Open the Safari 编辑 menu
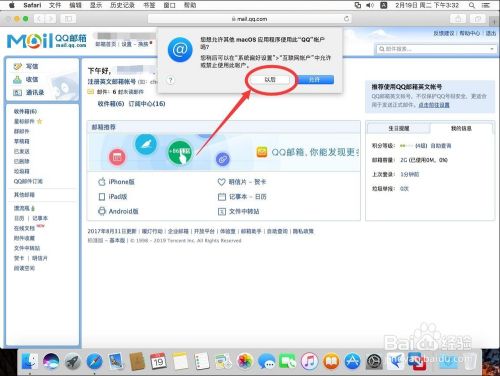The image size is (500, 376). pos(75,5)
